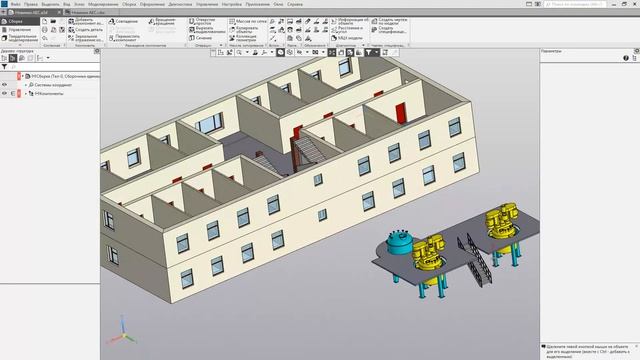Open the filter dropdown arrow in view toolbar
The image size is (640, 360).
(376, 52)
